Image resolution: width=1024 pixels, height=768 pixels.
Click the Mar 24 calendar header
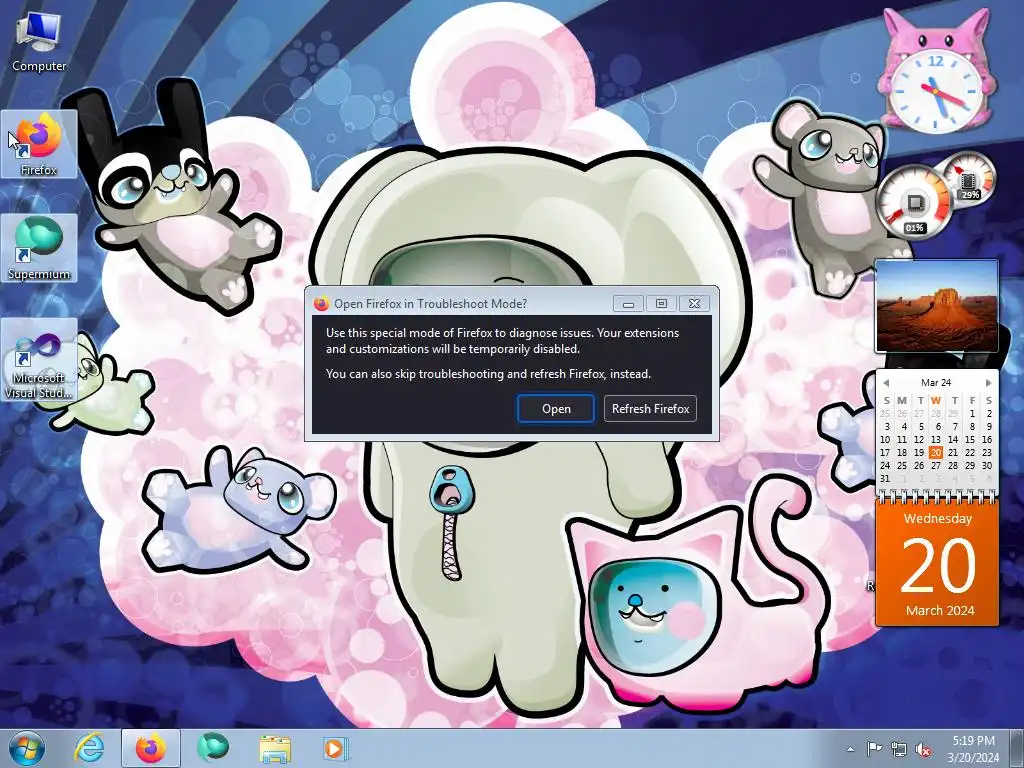point(936,383)
